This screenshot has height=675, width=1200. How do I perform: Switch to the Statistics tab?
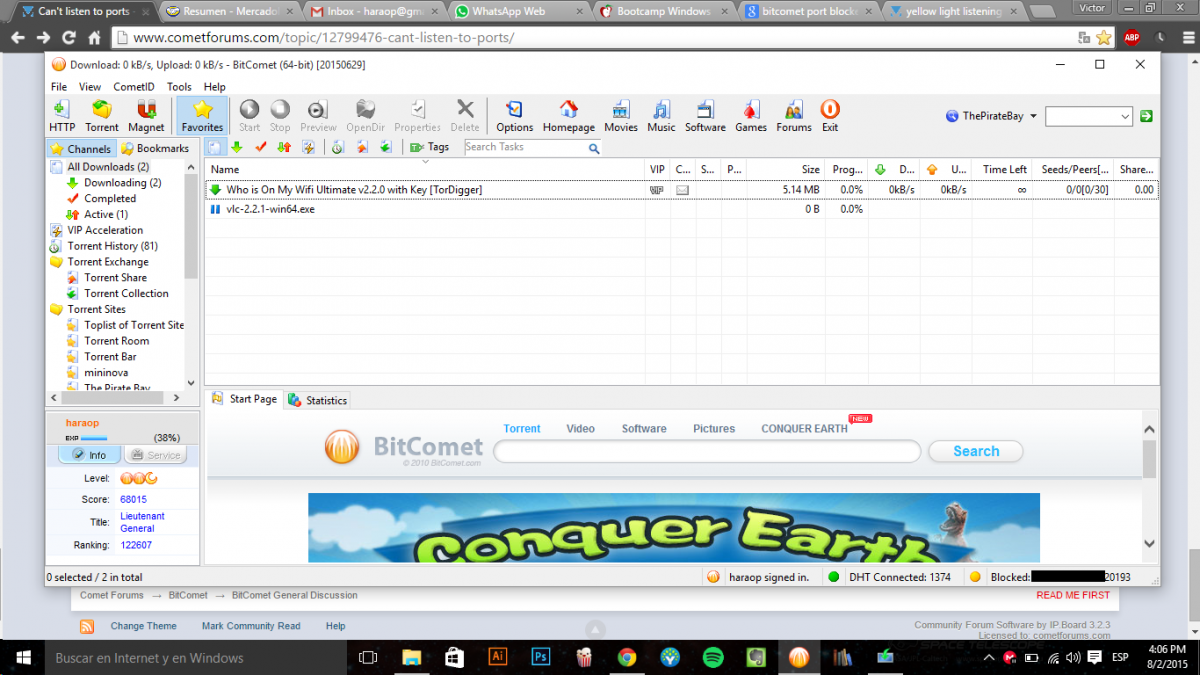(x=318, y=400)
